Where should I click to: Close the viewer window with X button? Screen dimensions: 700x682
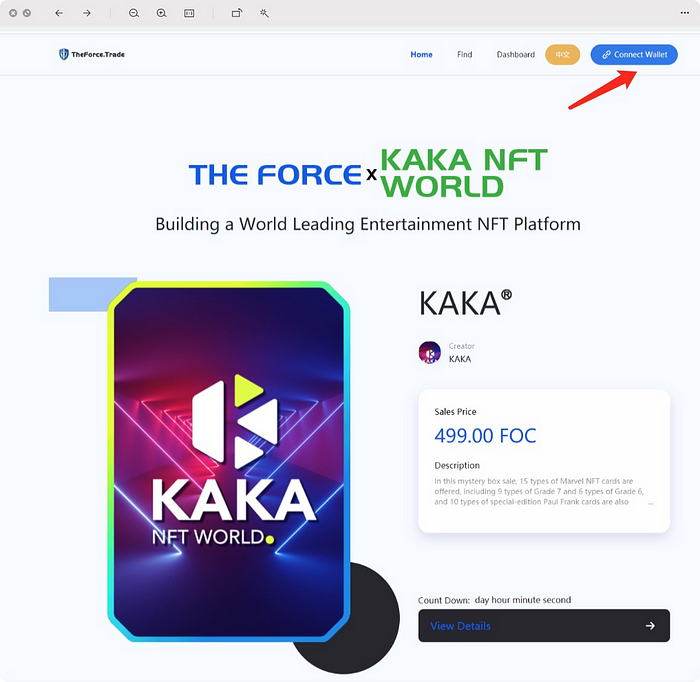13,13
